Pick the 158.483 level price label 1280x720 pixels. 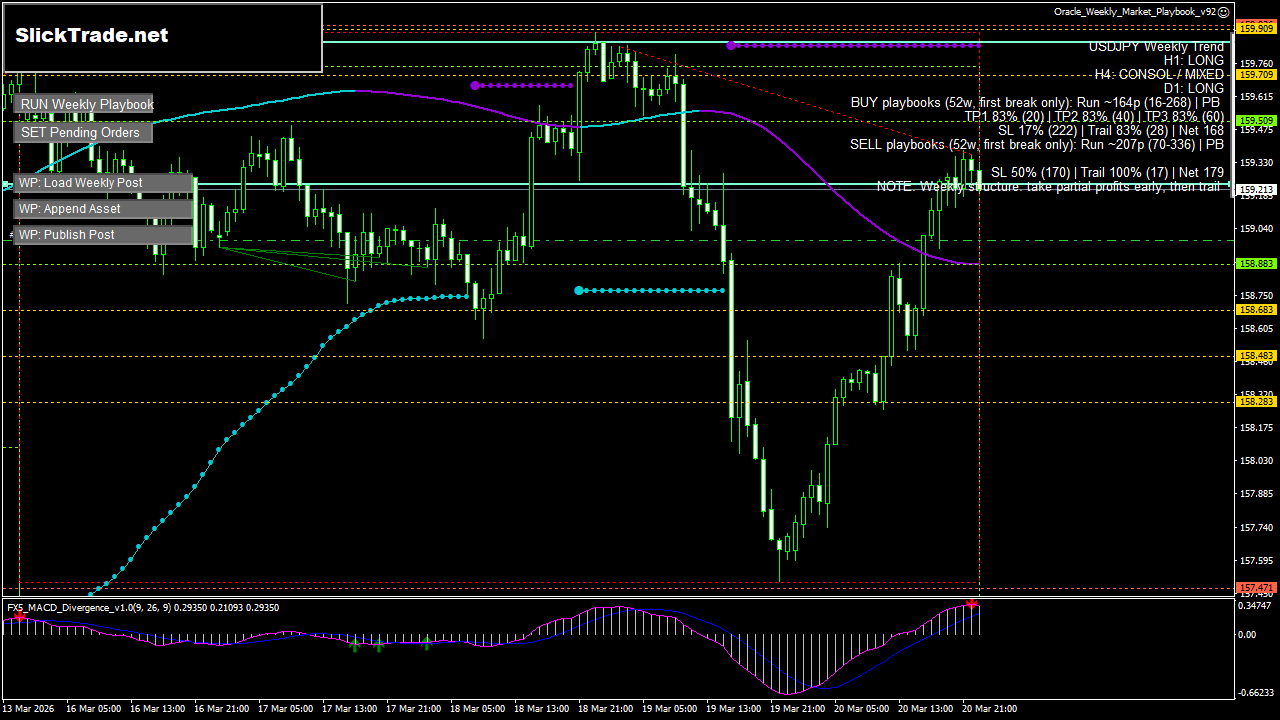pyautogui.click(x=1256, y=356)
